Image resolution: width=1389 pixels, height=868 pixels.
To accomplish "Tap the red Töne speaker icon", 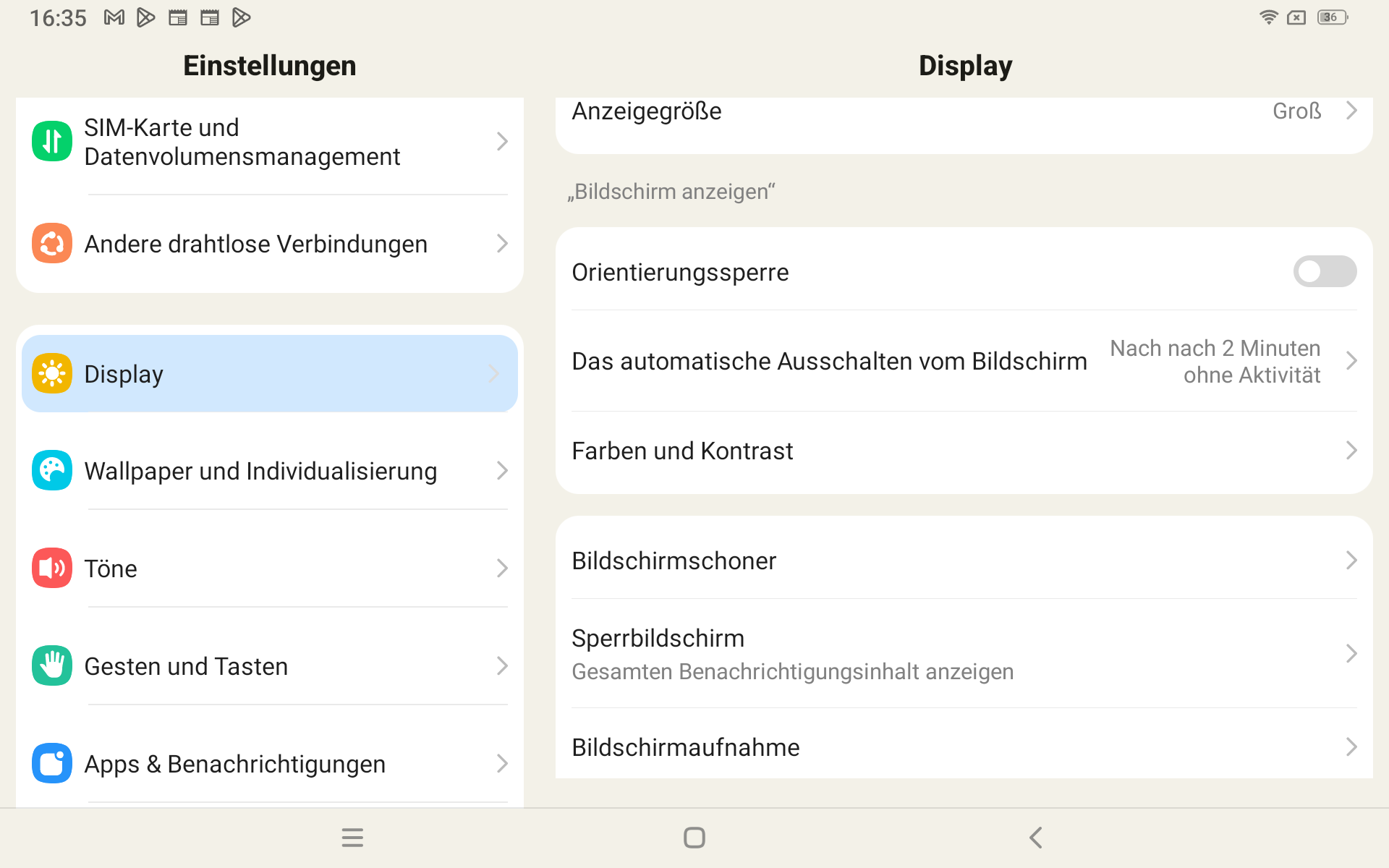I will coord(51,568).
